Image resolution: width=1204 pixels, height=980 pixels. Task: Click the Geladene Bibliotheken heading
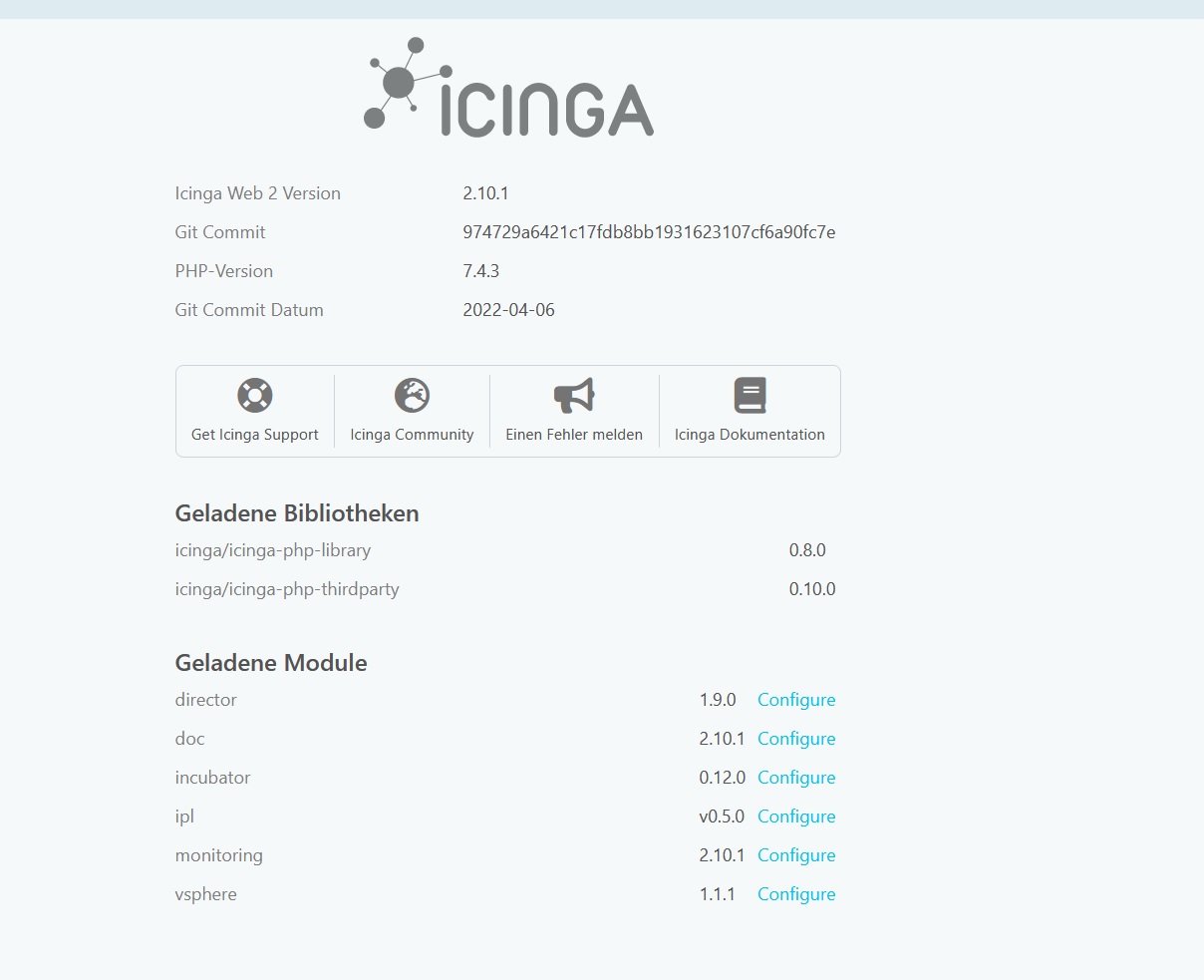(x=297, y=513)
